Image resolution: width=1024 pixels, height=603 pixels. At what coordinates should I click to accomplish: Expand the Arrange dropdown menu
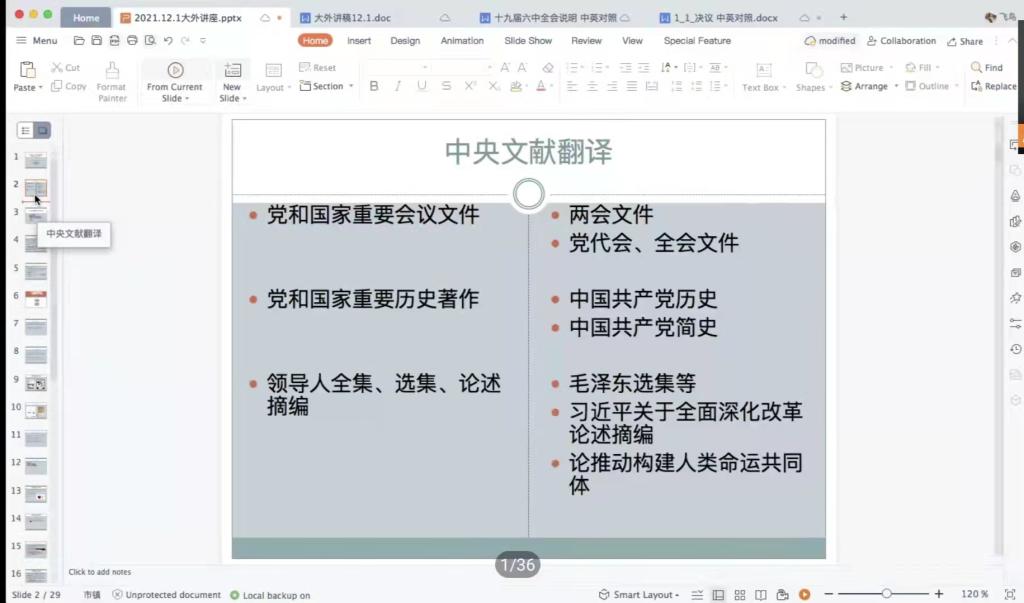point(866,87)
